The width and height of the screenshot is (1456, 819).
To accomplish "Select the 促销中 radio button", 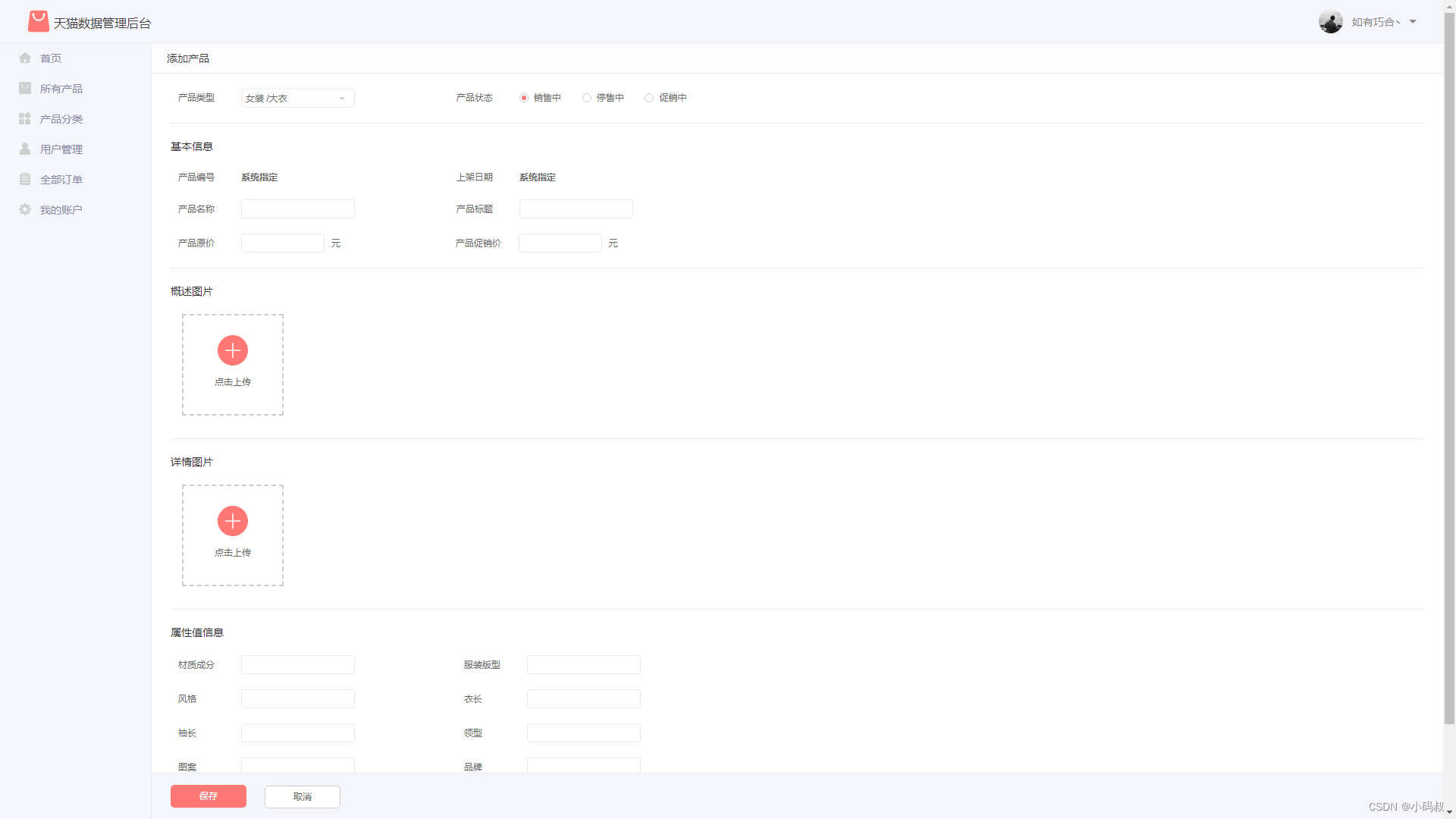I will (649, 98).
